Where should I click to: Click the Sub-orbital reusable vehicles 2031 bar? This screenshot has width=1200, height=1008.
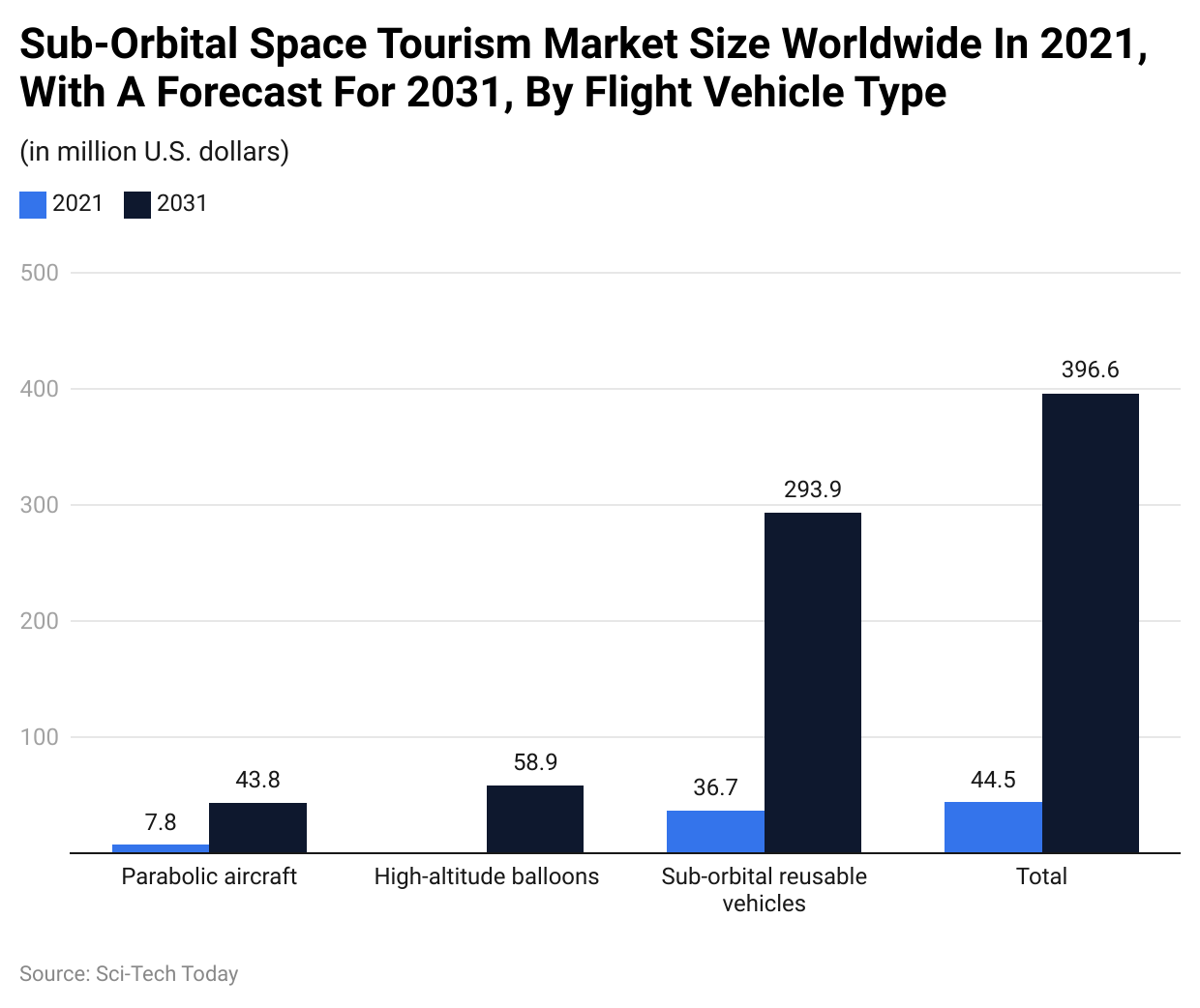click(x=812, y=682)
